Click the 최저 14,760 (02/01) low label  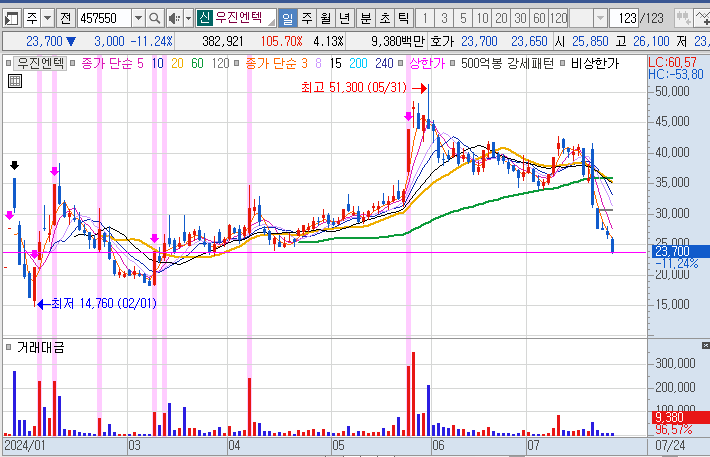pyautogui.click(x=104, y=303)
